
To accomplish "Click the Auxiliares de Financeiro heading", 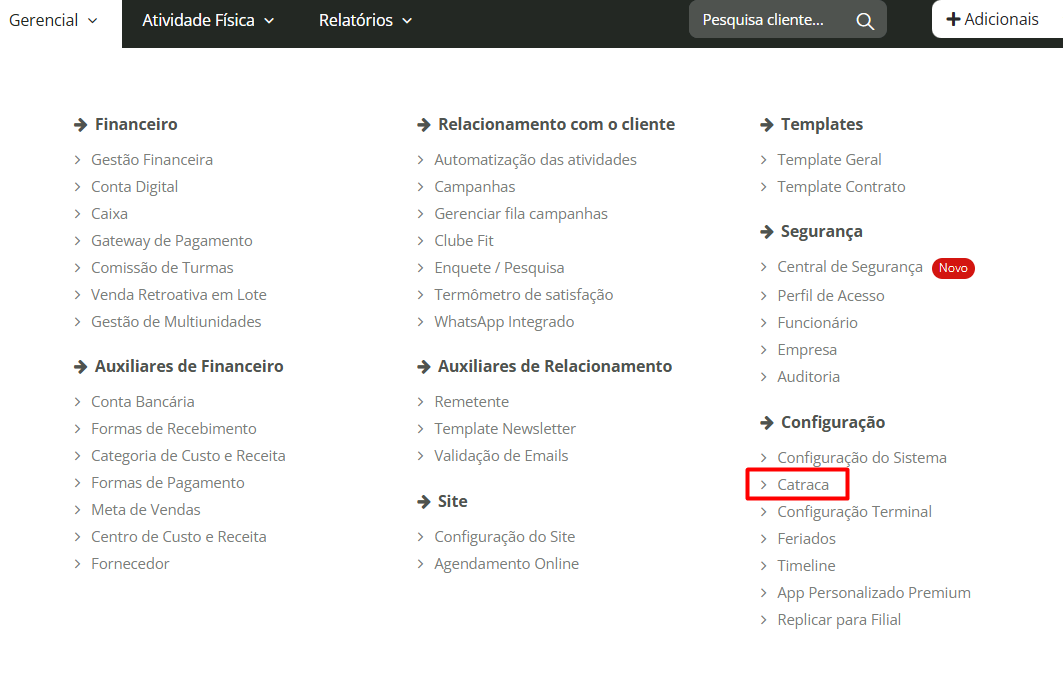I will [x=189, y=367].
